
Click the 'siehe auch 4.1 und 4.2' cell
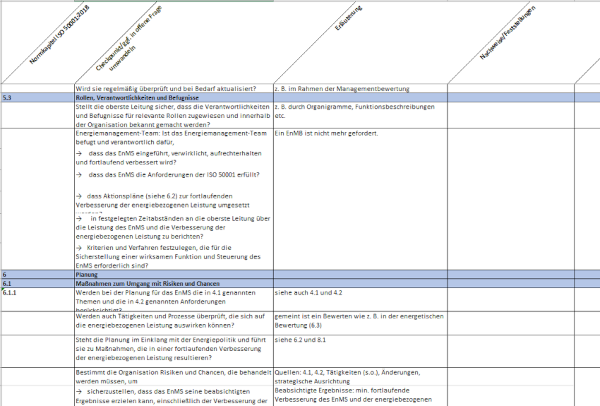pos(358,293)
